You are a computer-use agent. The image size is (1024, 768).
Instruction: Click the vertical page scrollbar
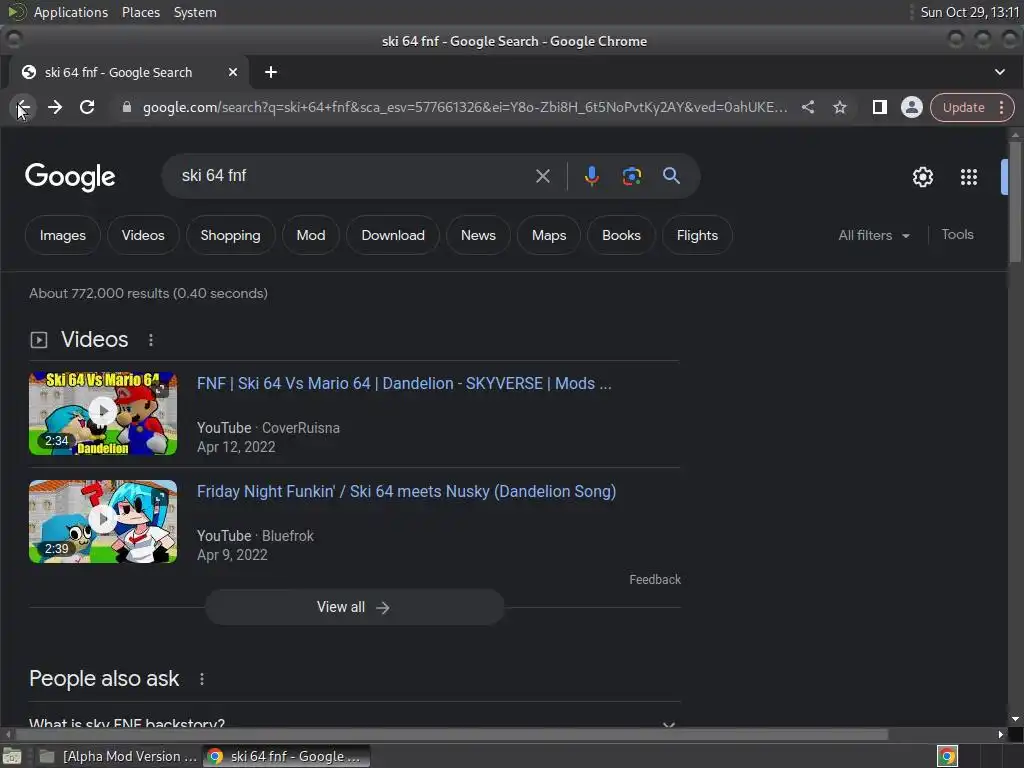[x=1015, y=201]
